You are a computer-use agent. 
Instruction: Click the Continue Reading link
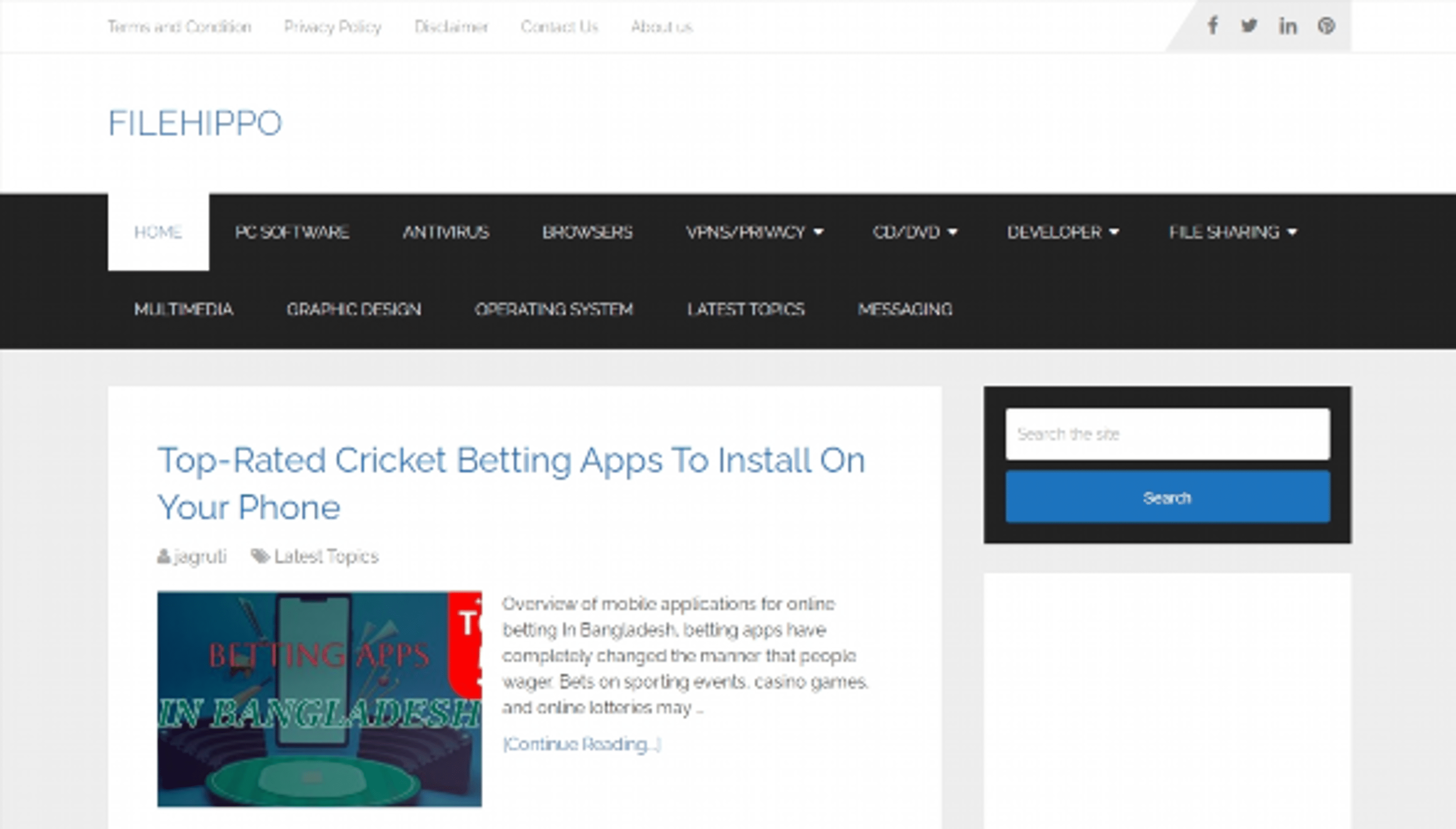tap(581, 744)
